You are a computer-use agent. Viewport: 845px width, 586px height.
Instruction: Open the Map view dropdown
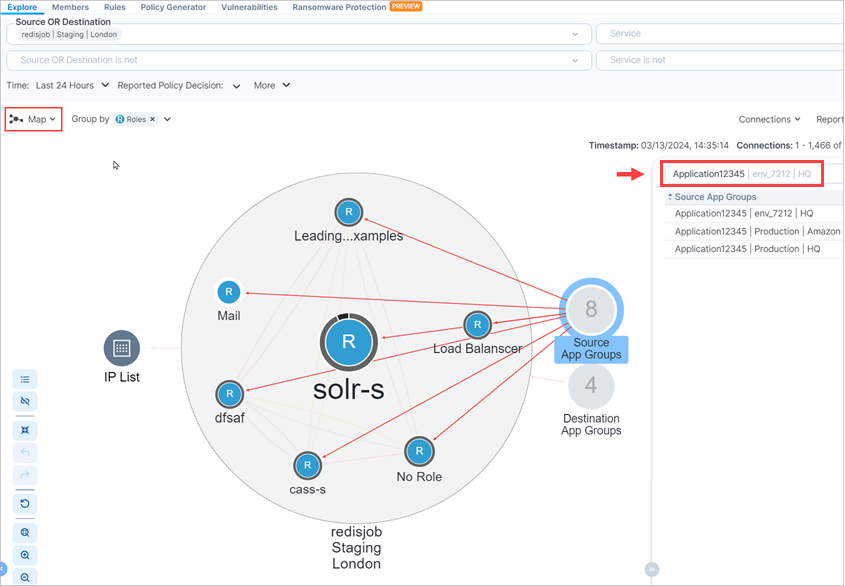point(33,119)
